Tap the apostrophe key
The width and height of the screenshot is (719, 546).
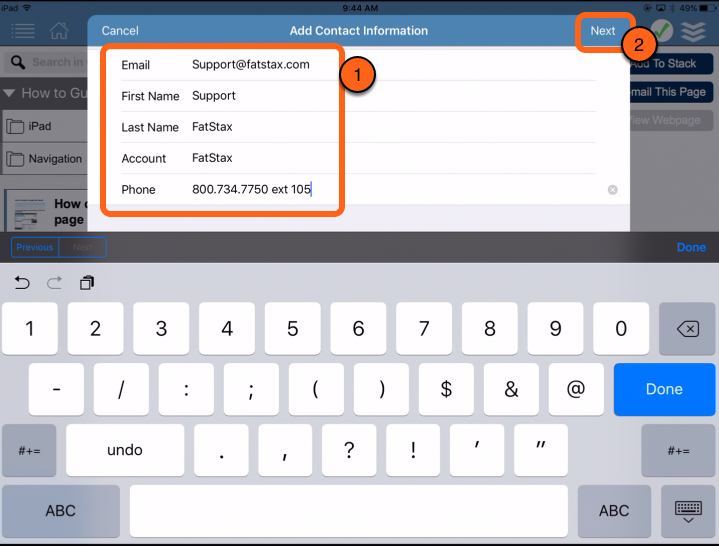click(477, 450)
